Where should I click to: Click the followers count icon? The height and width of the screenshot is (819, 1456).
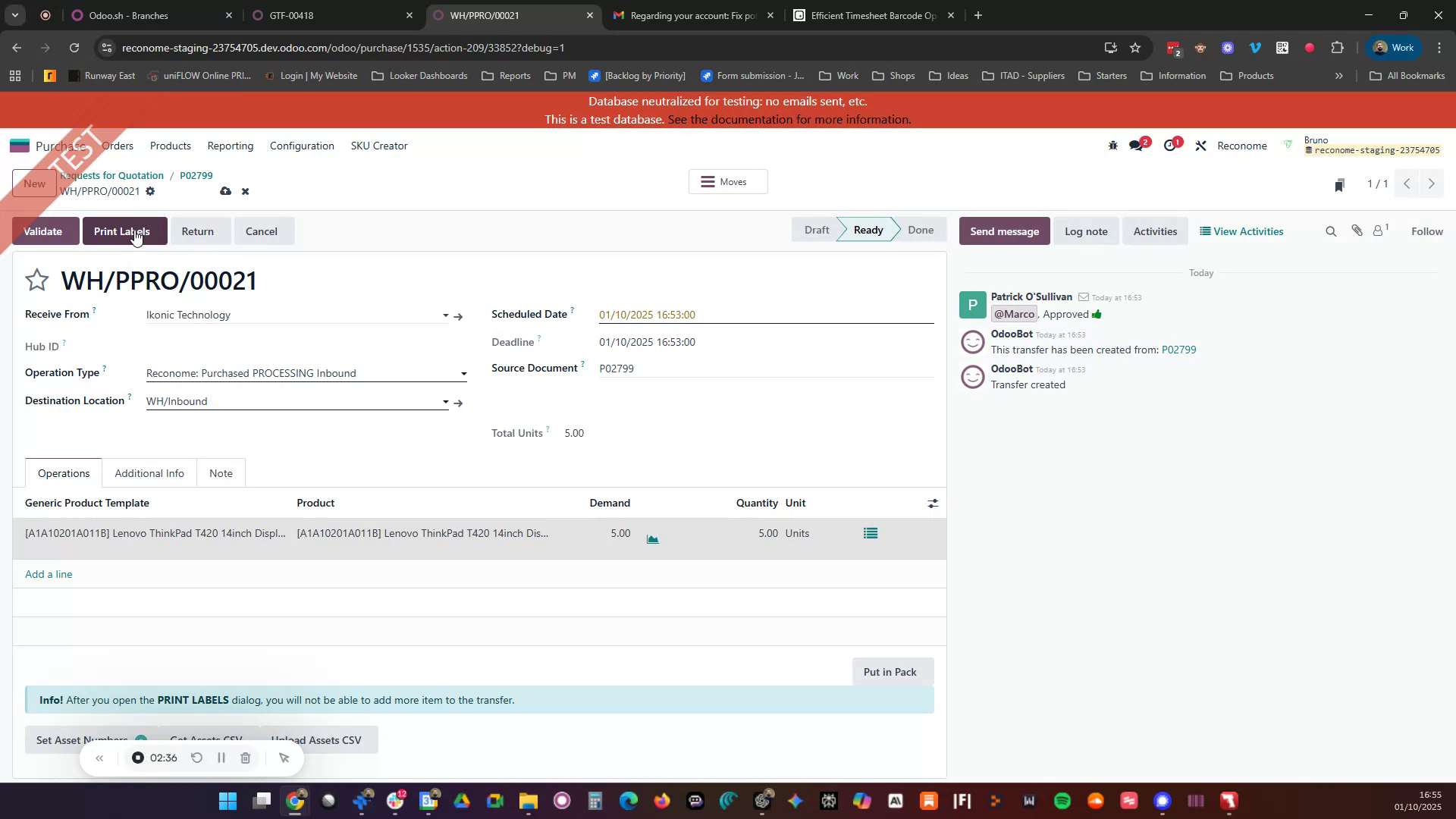pyautogui.click(x=1379, y=231)
